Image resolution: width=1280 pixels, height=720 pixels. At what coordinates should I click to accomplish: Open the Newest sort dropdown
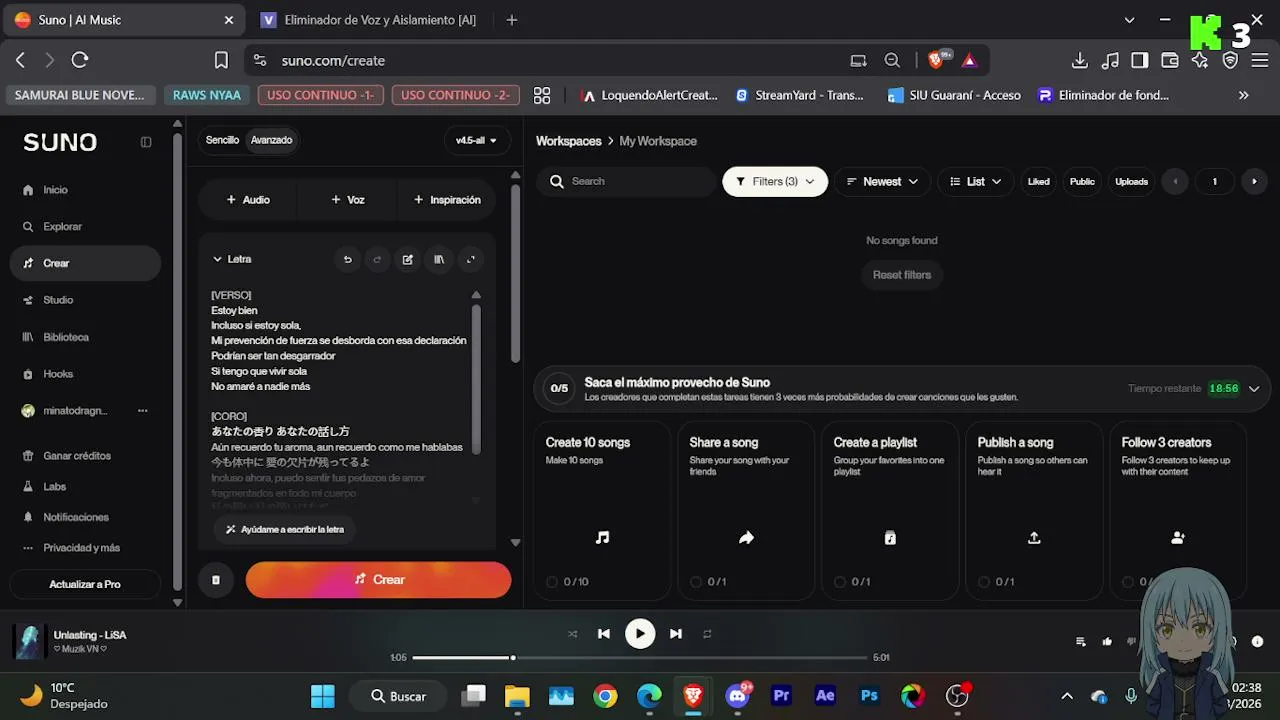click(882, 181)
